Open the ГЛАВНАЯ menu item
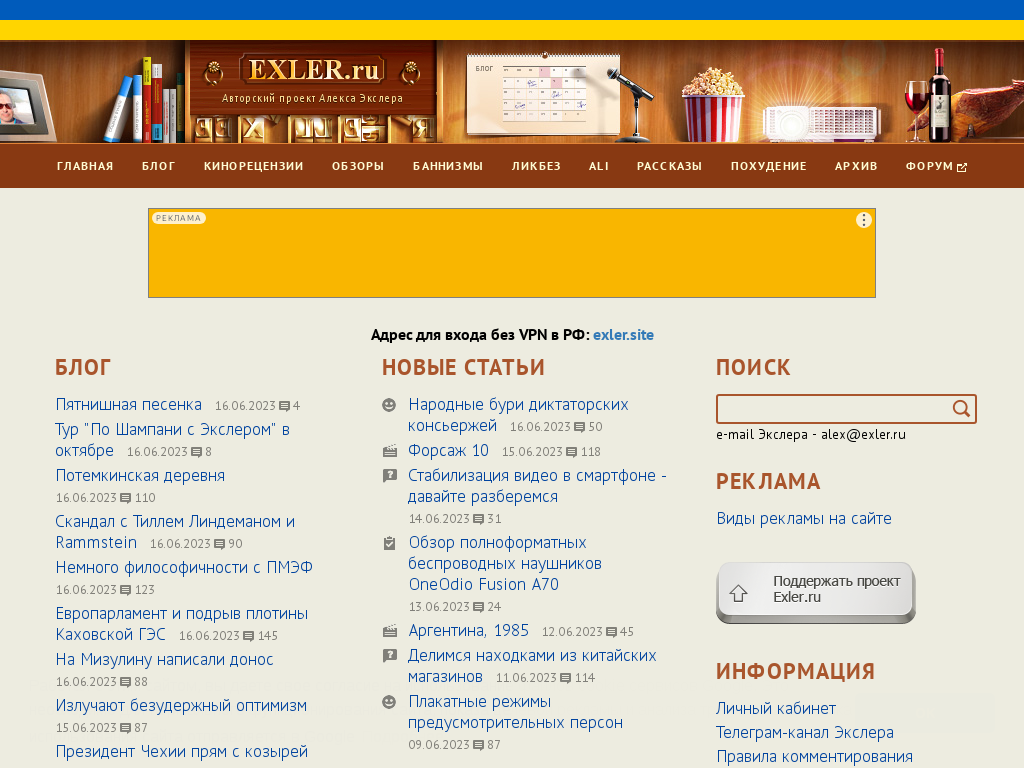This screenshot has width=1024, height=768. [85, 167]
